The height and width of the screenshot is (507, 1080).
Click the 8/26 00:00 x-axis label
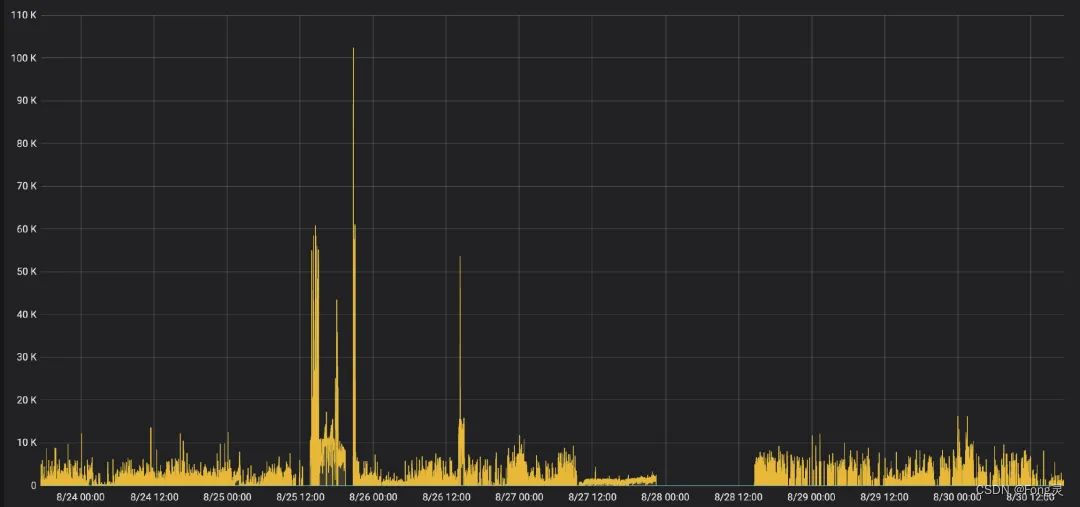[373, 497]
